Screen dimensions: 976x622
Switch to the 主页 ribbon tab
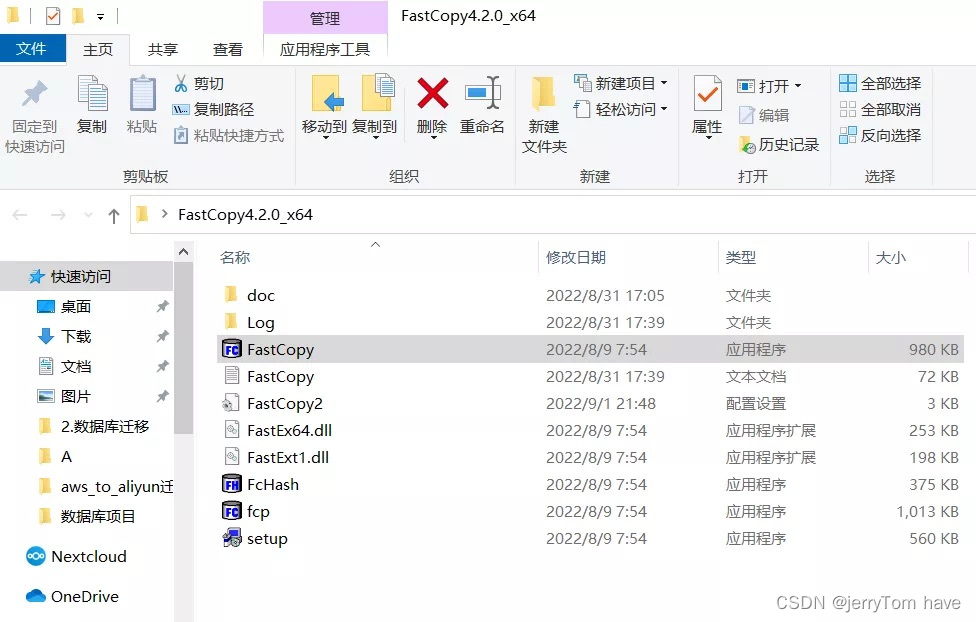98,49
